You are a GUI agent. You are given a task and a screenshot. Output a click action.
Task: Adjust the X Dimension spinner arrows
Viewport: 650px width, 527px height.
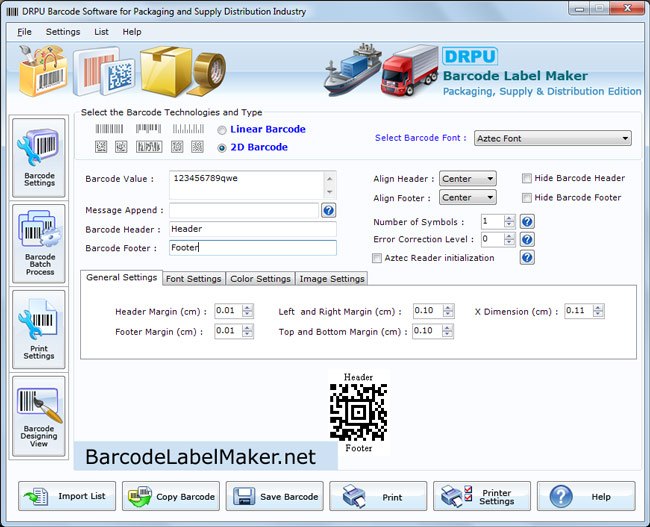coord(598,311)
